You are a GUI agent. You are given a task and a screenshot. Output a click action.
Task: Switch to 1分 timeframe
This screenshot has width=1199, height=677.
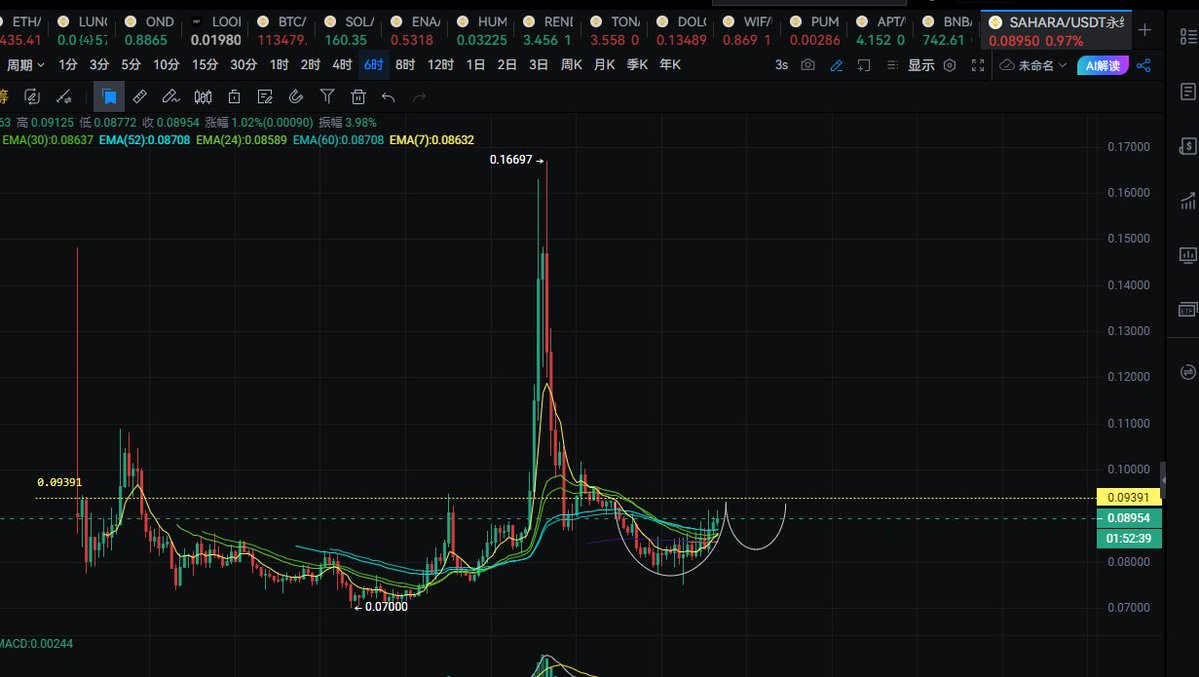pyautogui.click(x=68, y=65)
